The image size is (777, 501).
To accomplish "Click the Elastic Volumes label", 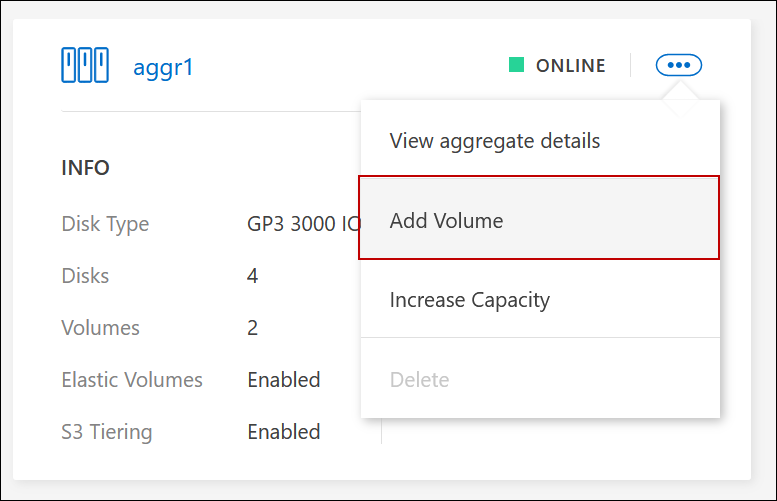I will 132,380.
